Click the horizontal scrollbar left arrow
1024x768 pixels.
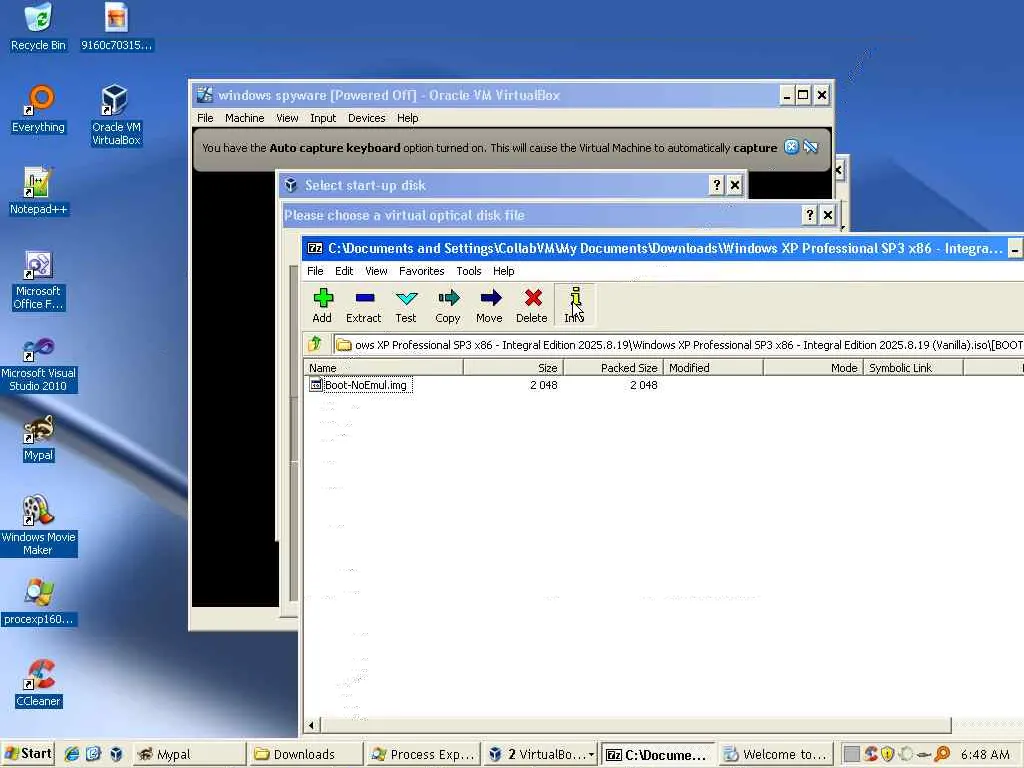click(312, 725)
